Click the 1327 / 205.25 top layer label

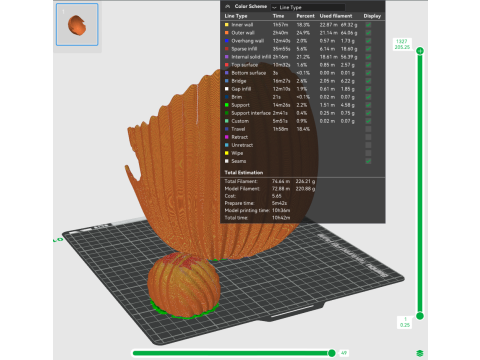402,44
